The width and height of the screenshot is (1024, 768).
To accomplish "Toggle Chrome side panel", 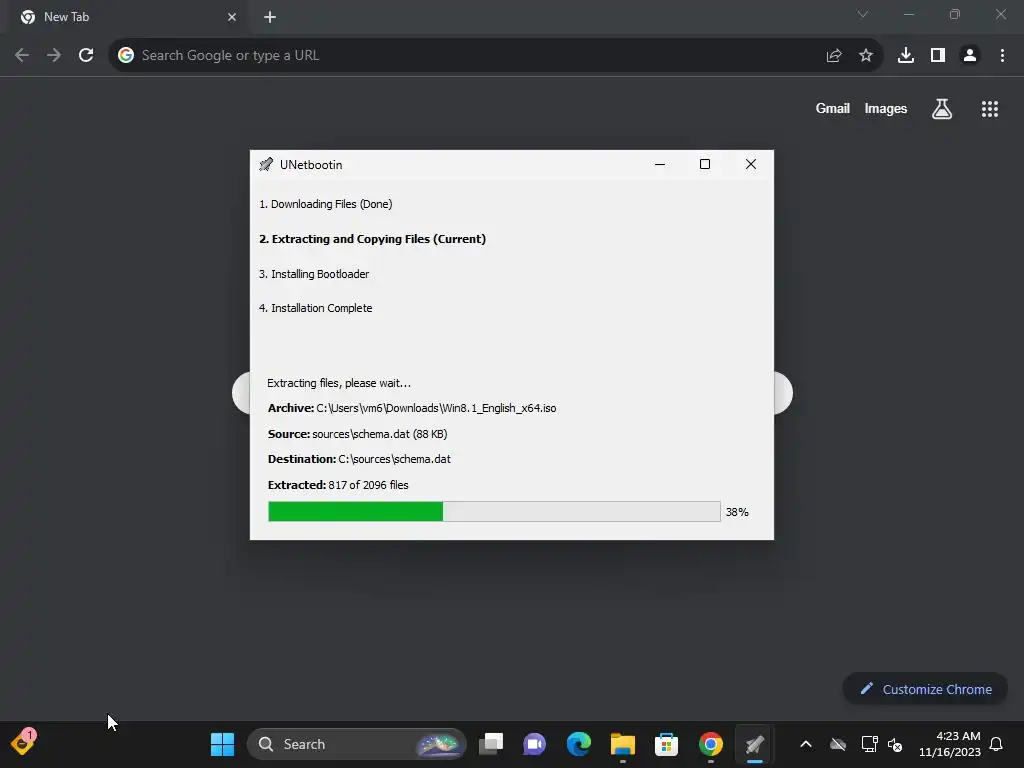I will pos(938,56).
